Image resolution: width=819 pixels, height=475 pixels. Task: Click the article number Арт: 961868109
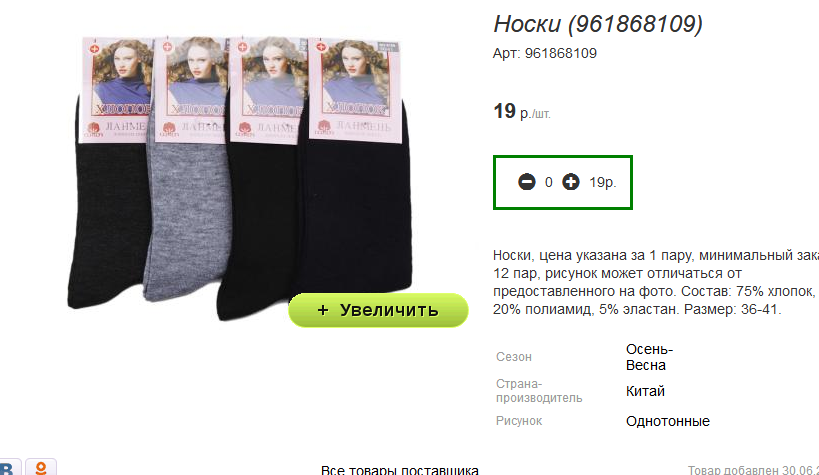pyautogui.click(x=545, y=53)
